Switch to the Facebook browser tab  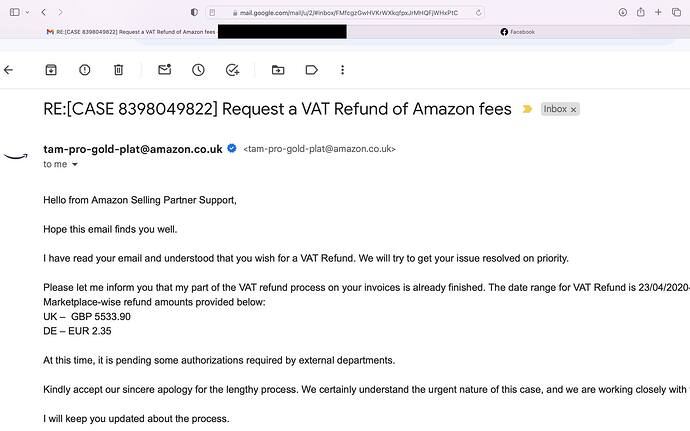click(518, 32)
